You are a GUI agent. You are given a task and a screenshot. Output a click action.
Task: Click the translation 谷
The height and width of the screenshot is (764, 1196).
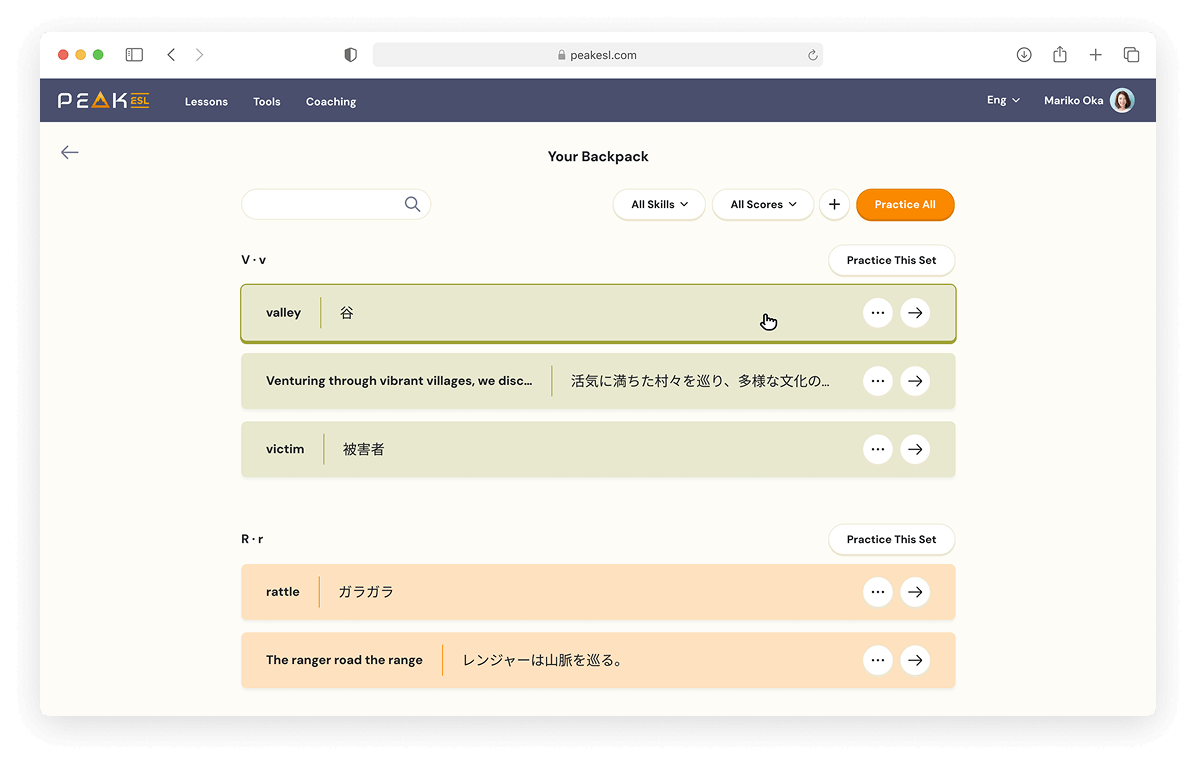click(347, 313)
